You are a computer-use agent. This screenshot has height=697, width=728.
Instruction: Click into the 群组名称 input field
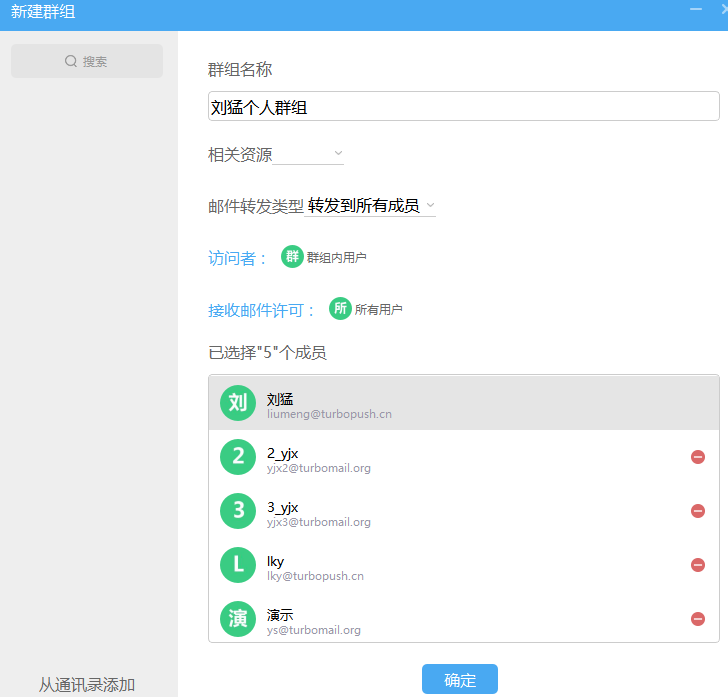pyautogui.click(x=463, y=107)
